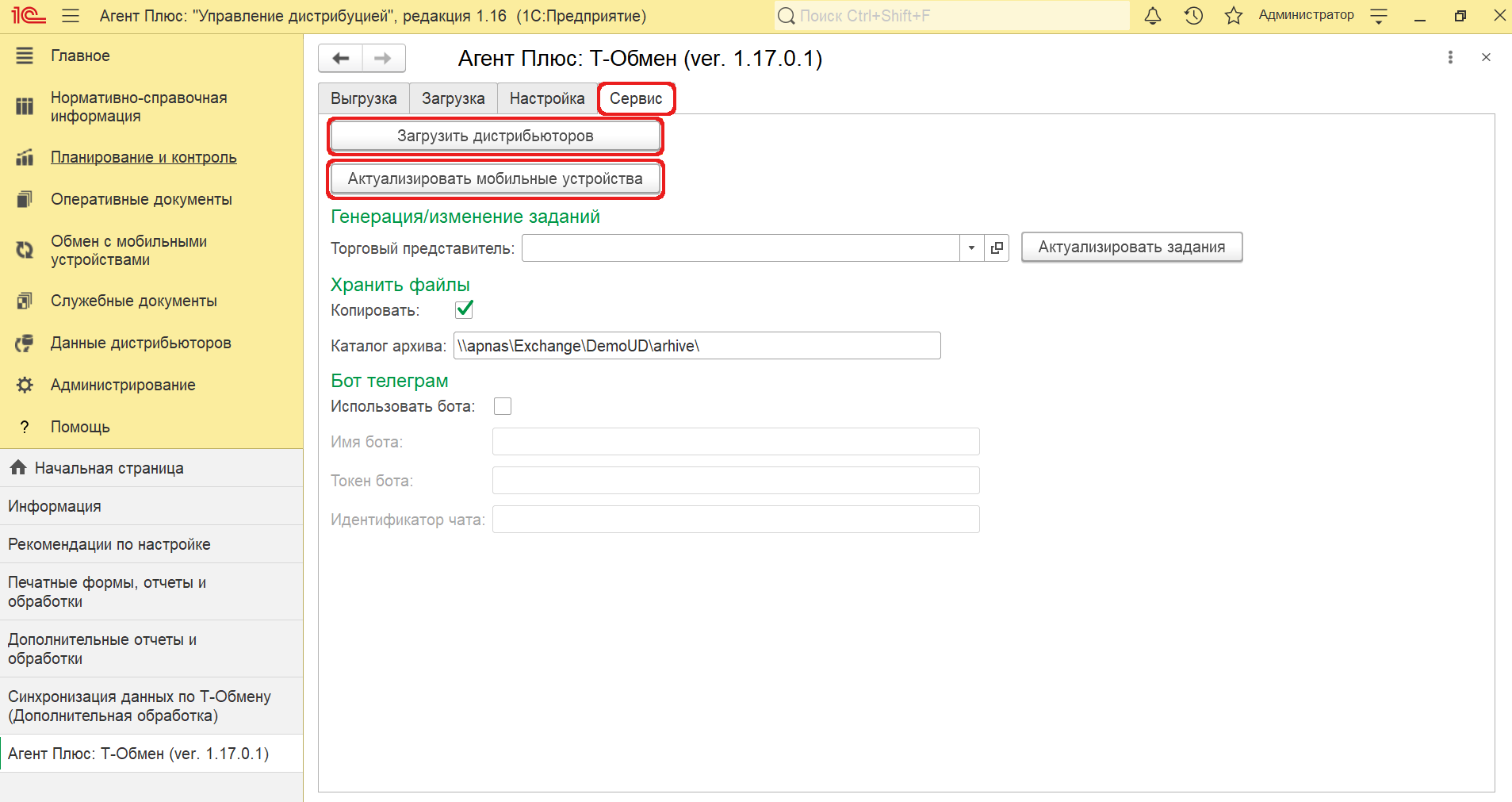Open Оперативные документы section
The height and width of the screenshot is (802, 1512).
pos(141,199)
